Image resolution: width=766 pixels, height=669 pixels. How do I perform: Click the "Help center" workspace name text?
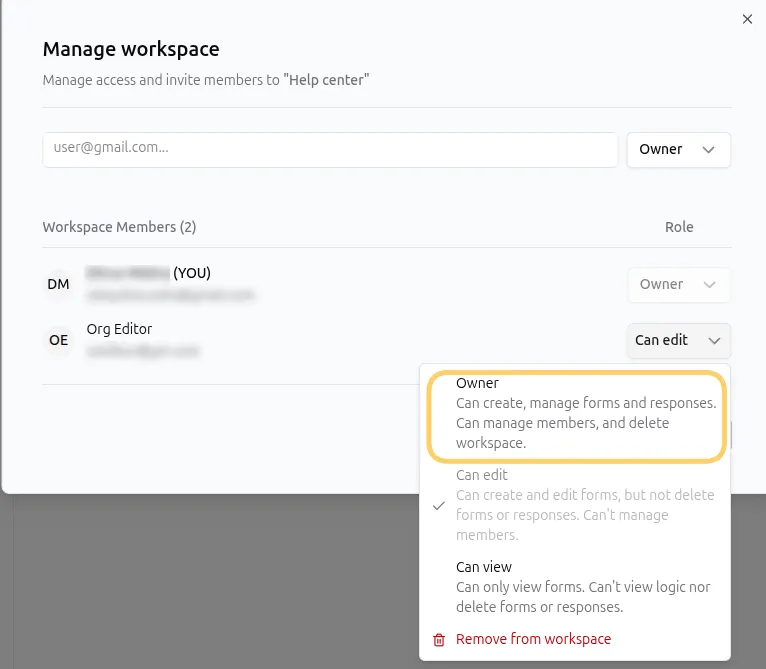(326, 80)
